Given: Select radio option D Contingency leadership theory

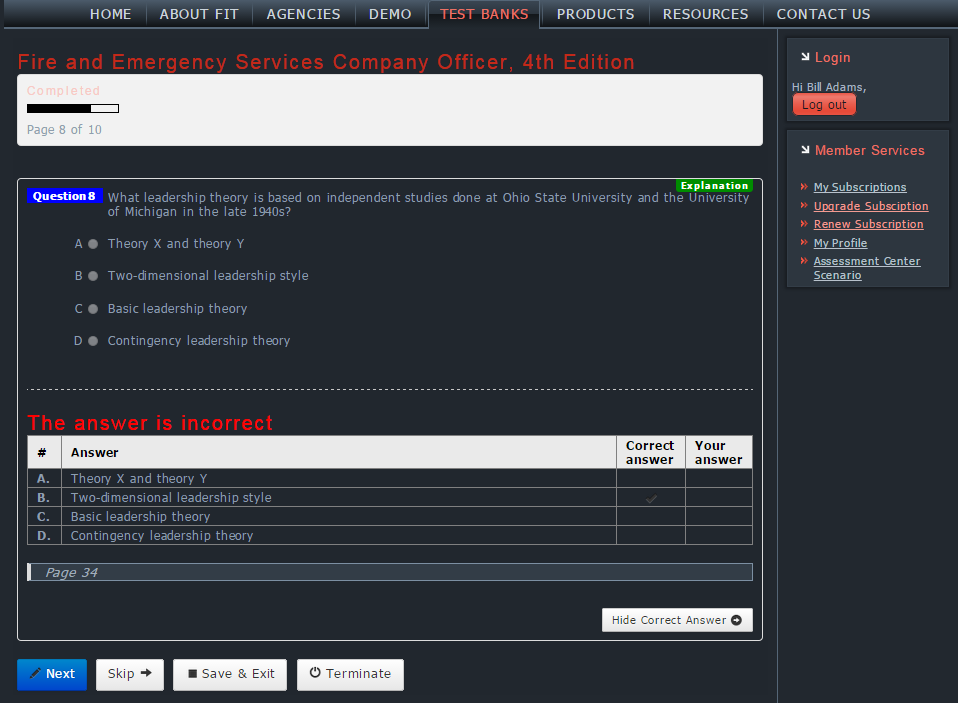Looking at the screenshot, I should tap(93, 341).
